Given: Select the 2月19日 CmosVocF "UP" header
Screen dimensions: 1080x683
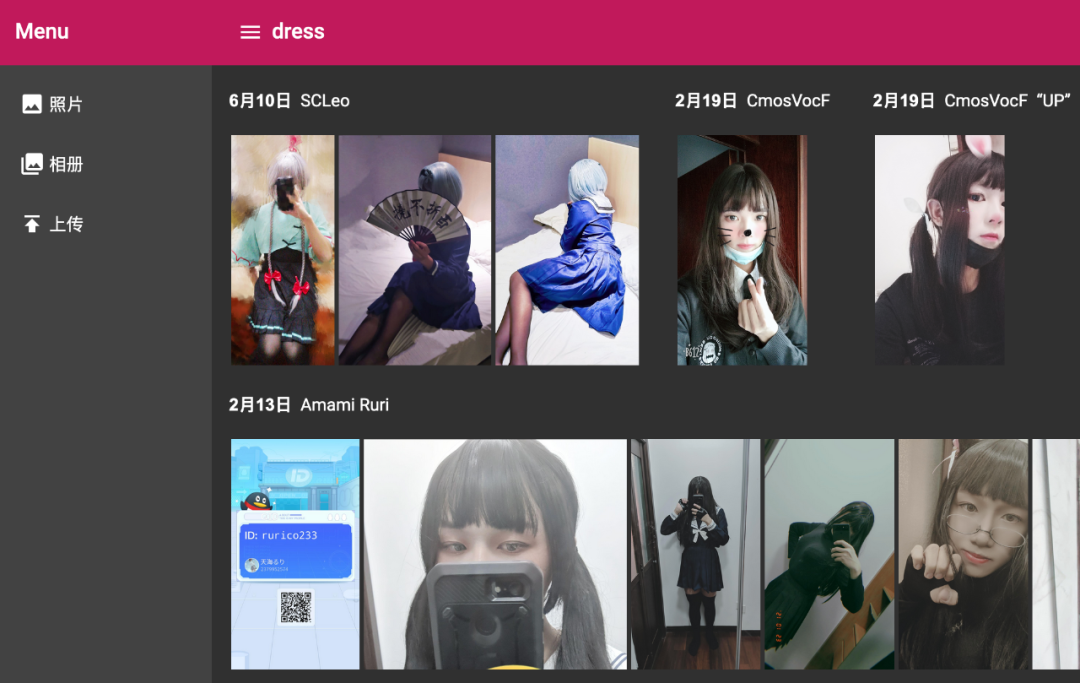Looking at the screenshot, I should pyautogui.click(x=971, y=101).
